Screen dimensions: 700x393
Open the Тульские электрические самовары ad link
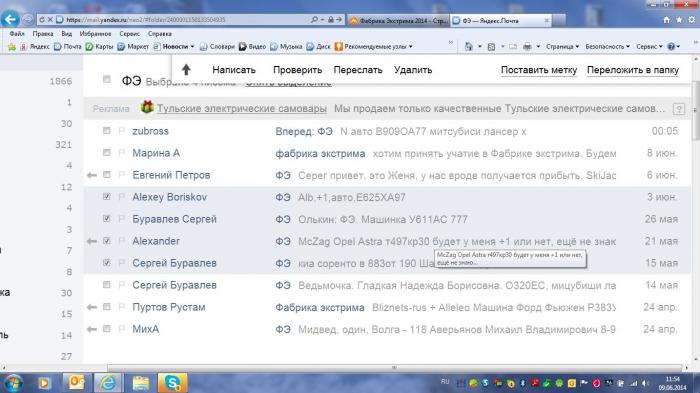[242, 109]
